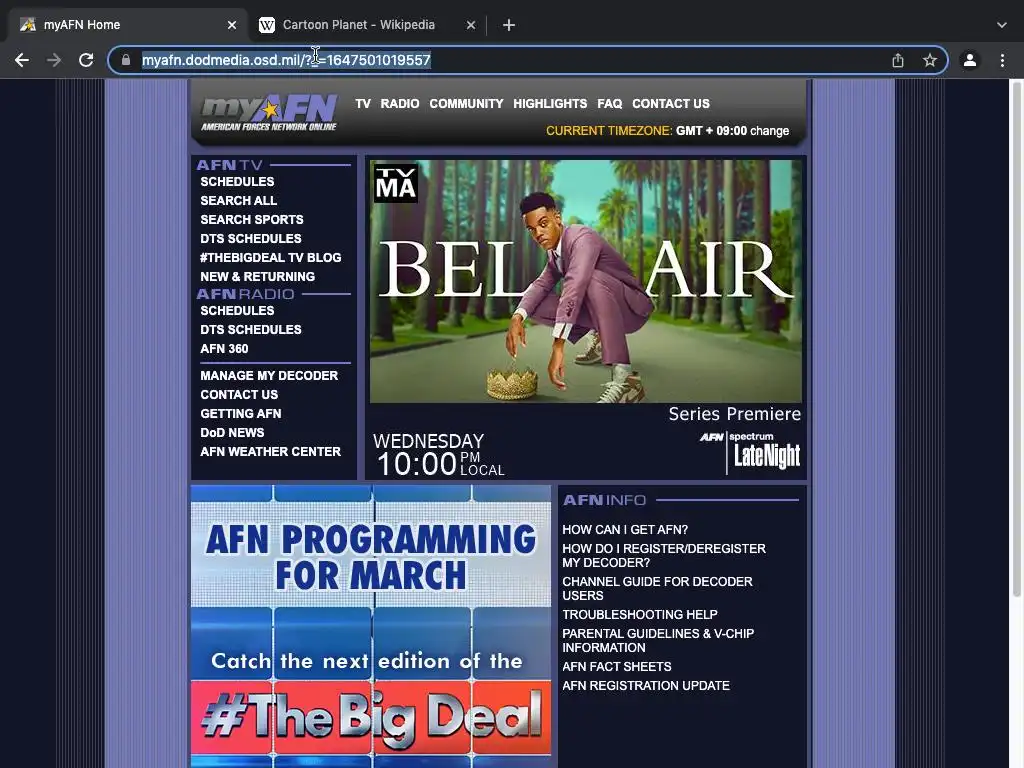Change the current timezone
The width and height of the screenshot is (1024, 768).
769,131
